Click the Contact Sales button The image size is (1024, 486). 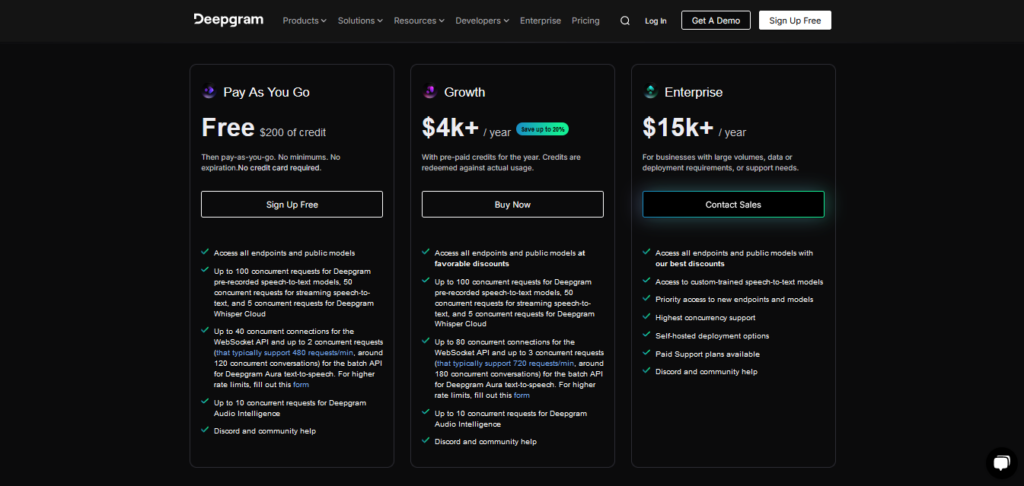coord(733,204)
